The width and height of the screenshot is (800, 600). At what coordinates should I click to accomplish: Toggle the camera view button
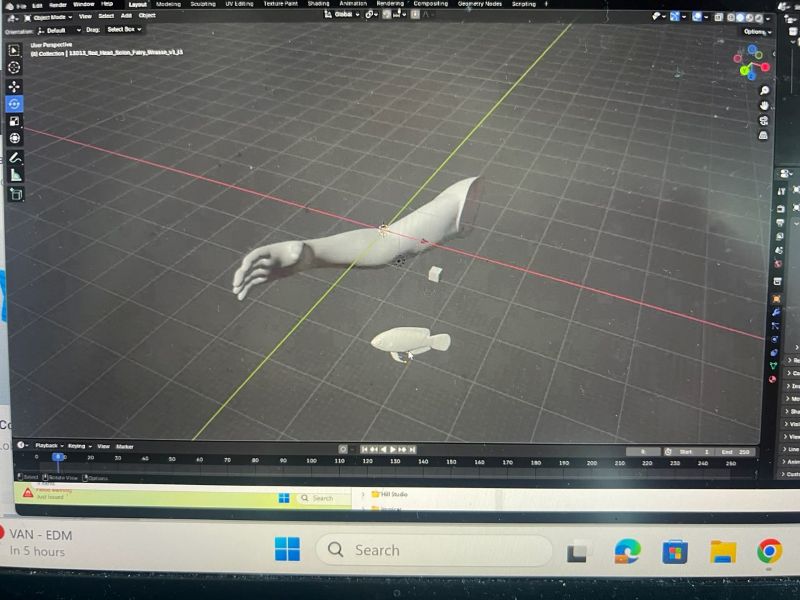[765, 120]
